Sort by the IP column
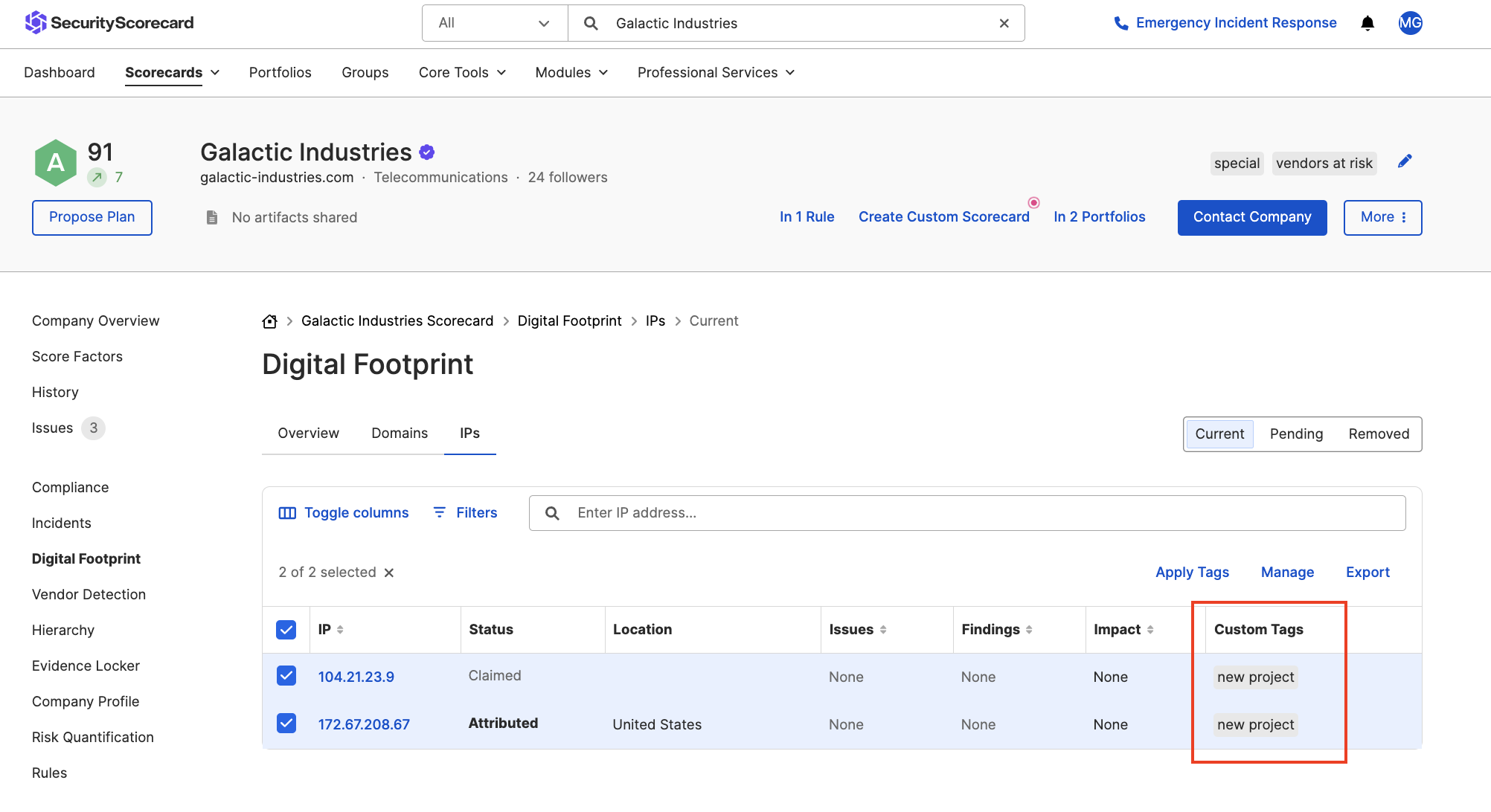This screenshot has width=1491, height=812. (340, 630)
